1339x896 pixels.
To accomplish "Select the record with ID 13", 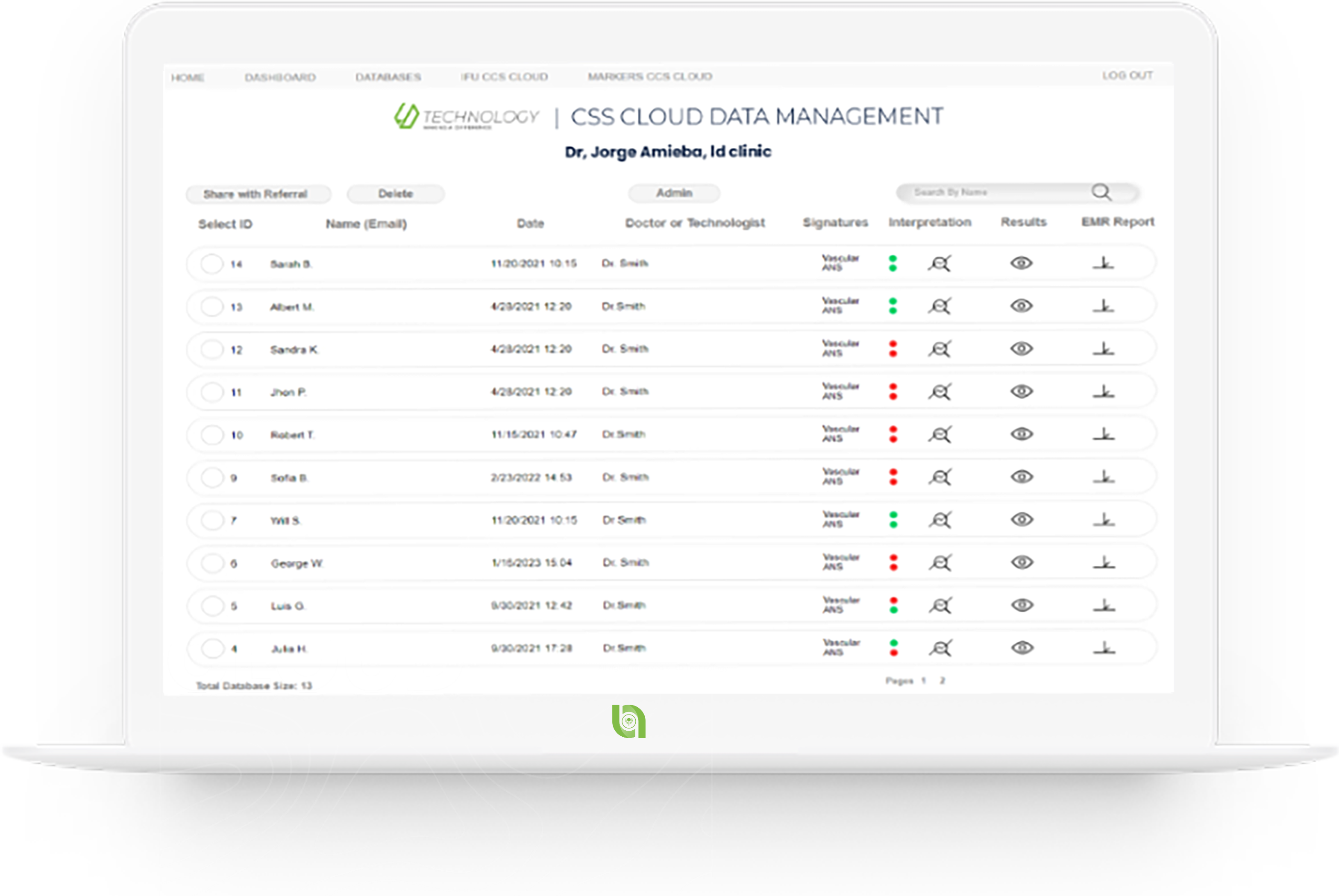I will (211, 307).
